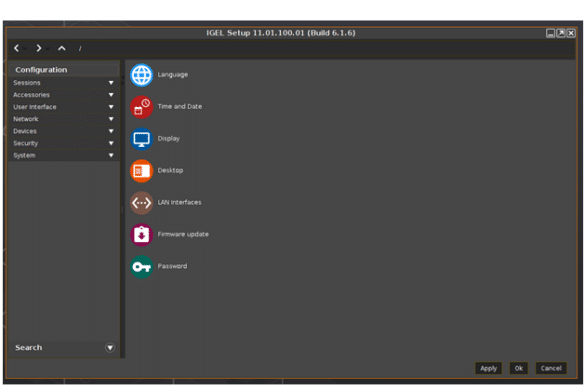The width and height of the screenshot is (585, 390).
Task: Go up one level with up arrow
Action: coord(62,48)
